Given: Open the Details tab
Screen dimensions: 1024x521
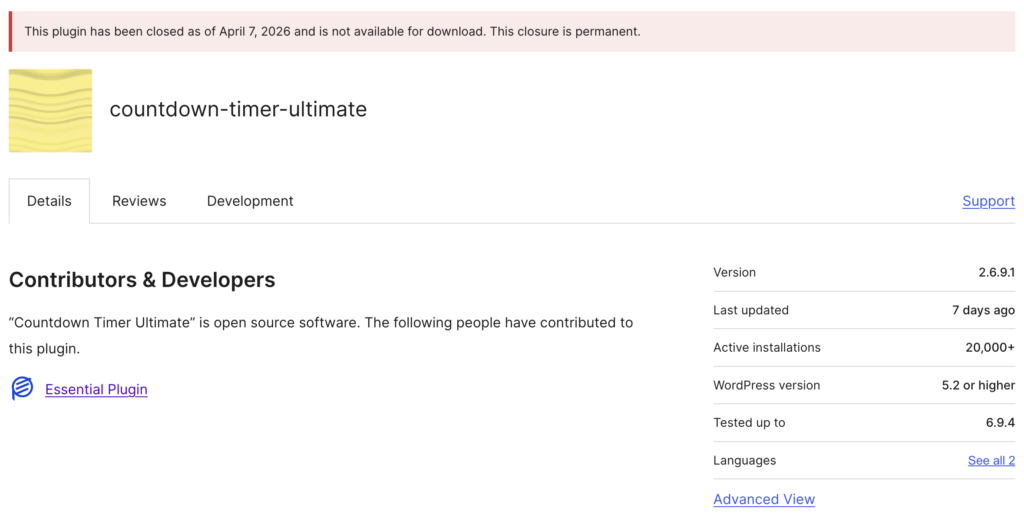Looking at the screenshot, I should [x=49, y=201].
